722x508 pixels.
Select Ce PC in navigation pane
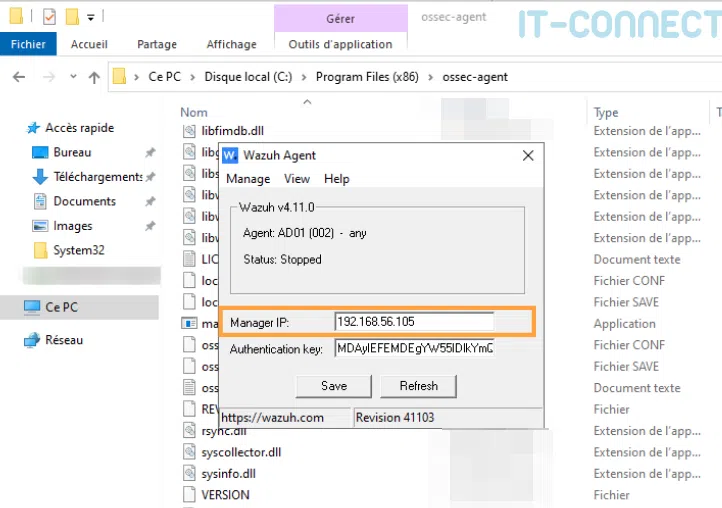(x=61, y=307)
